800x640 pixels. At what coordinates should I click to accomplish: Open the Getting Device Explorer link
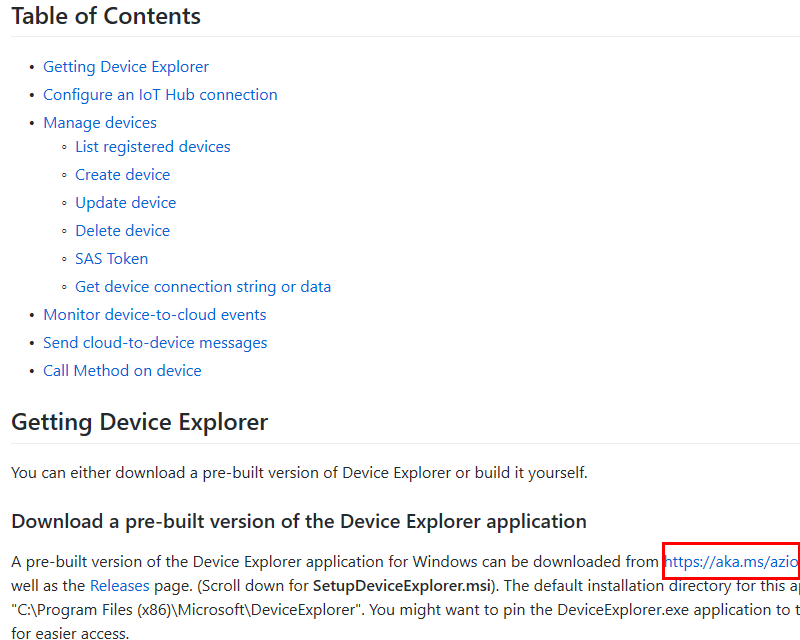pyautogui.click(x=126, y=67)
